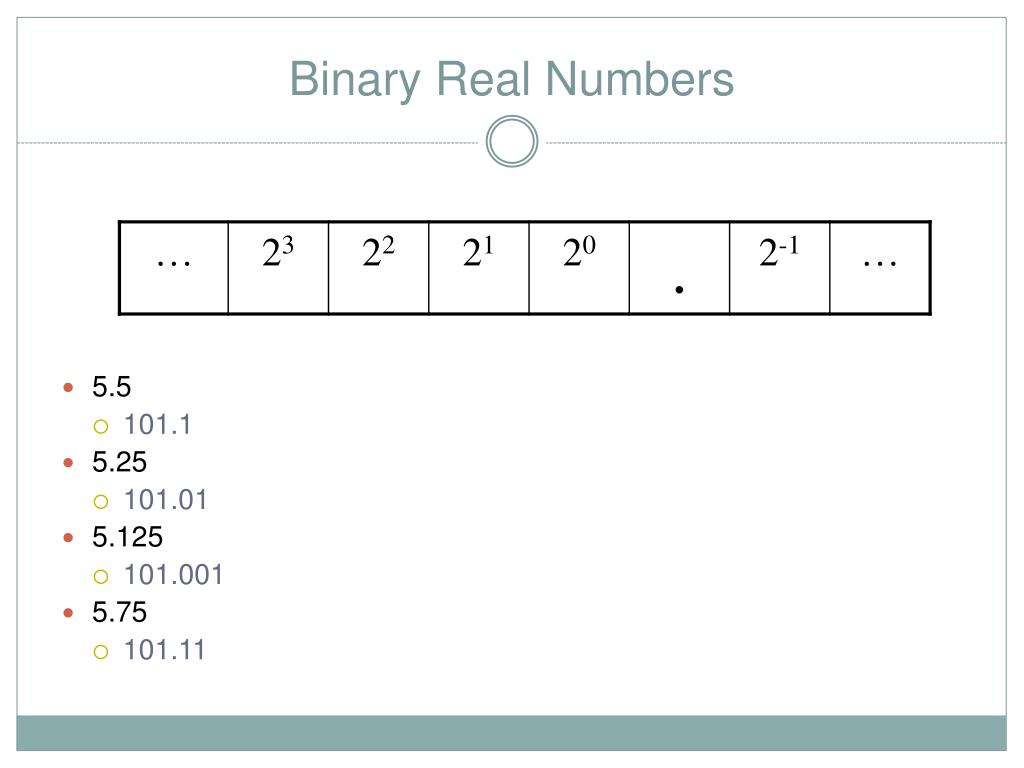This screenshot has height=768, width=1024.
Task: Select the 2¹ table cell
Action: click(479, 268)
